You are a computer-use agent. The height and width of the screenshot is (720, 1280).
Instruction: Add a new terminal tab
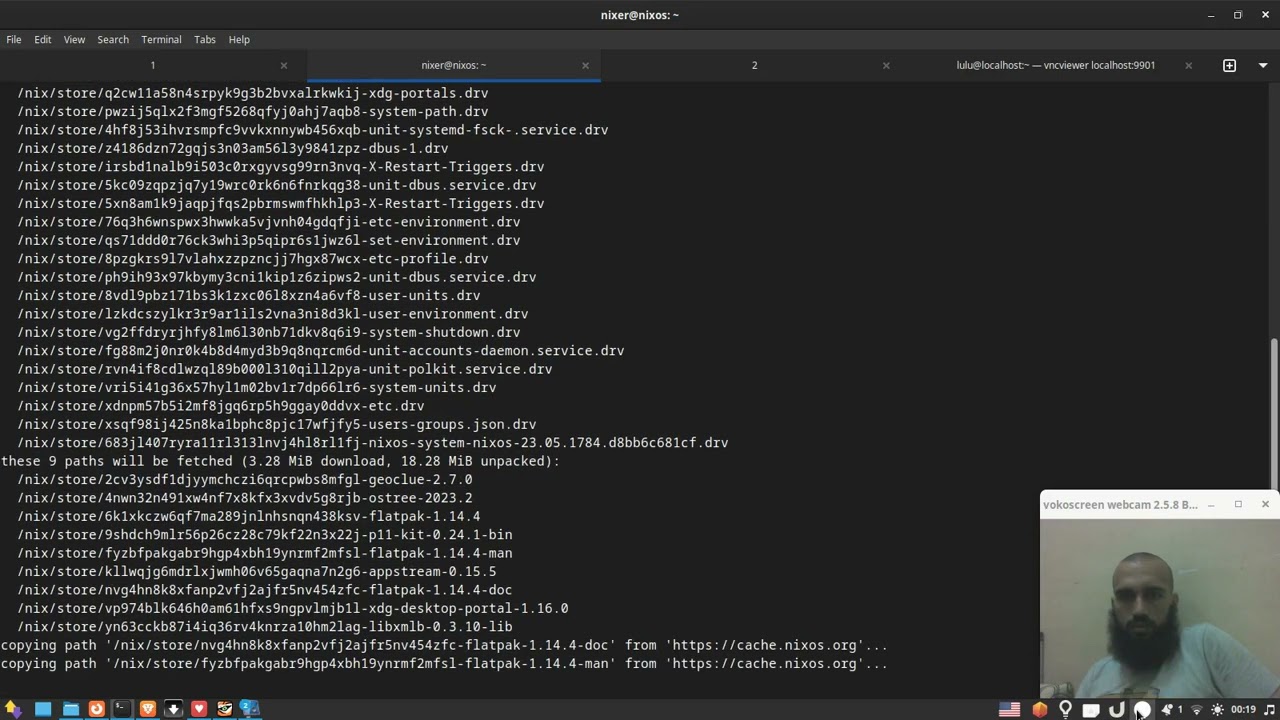(1230, 65)
